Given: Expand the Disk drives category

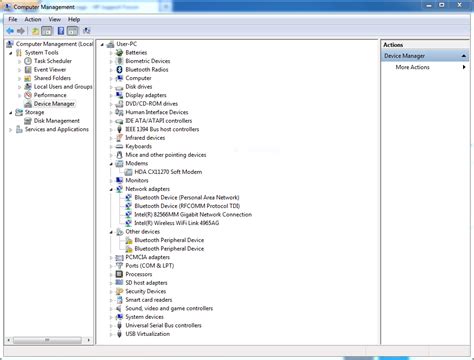Looking at the screenshot, I should [111, 87].
